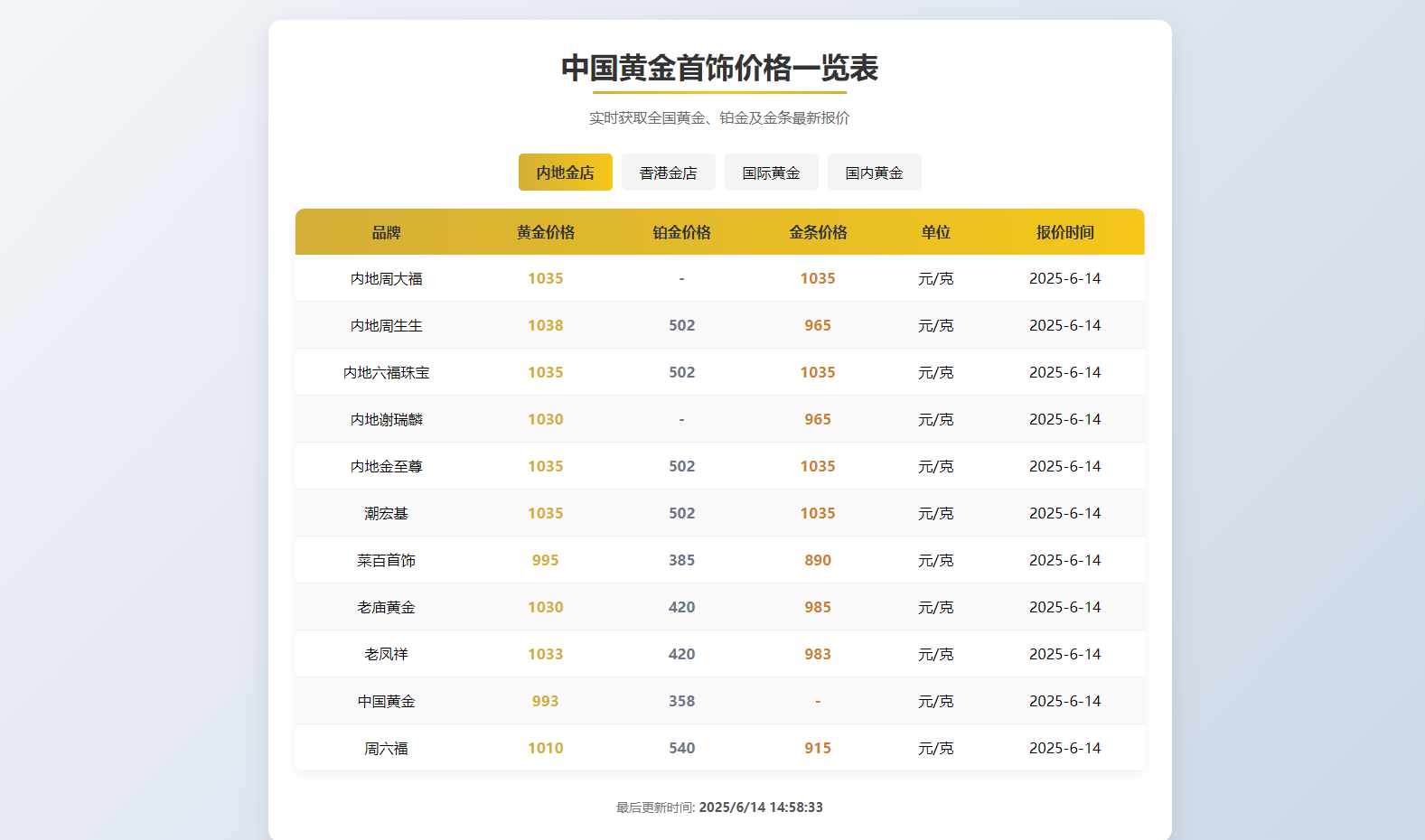
Task: Select the 老庙黄金 brand cell
Action: coord(386,607)
